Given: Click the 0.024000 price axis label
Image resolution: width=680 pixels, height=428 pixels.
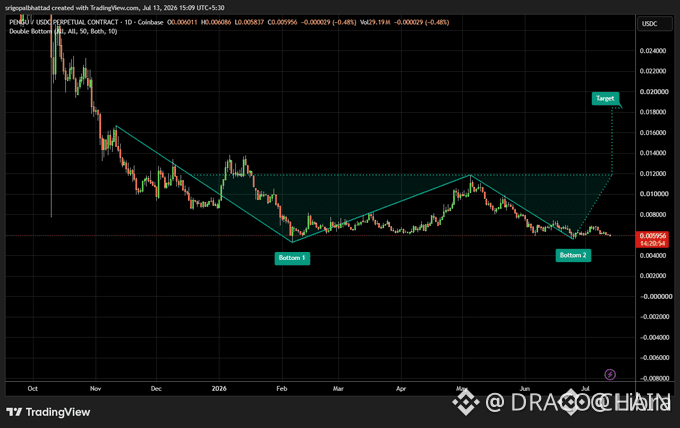Looking at the screenshot, I should pos(653,51).
